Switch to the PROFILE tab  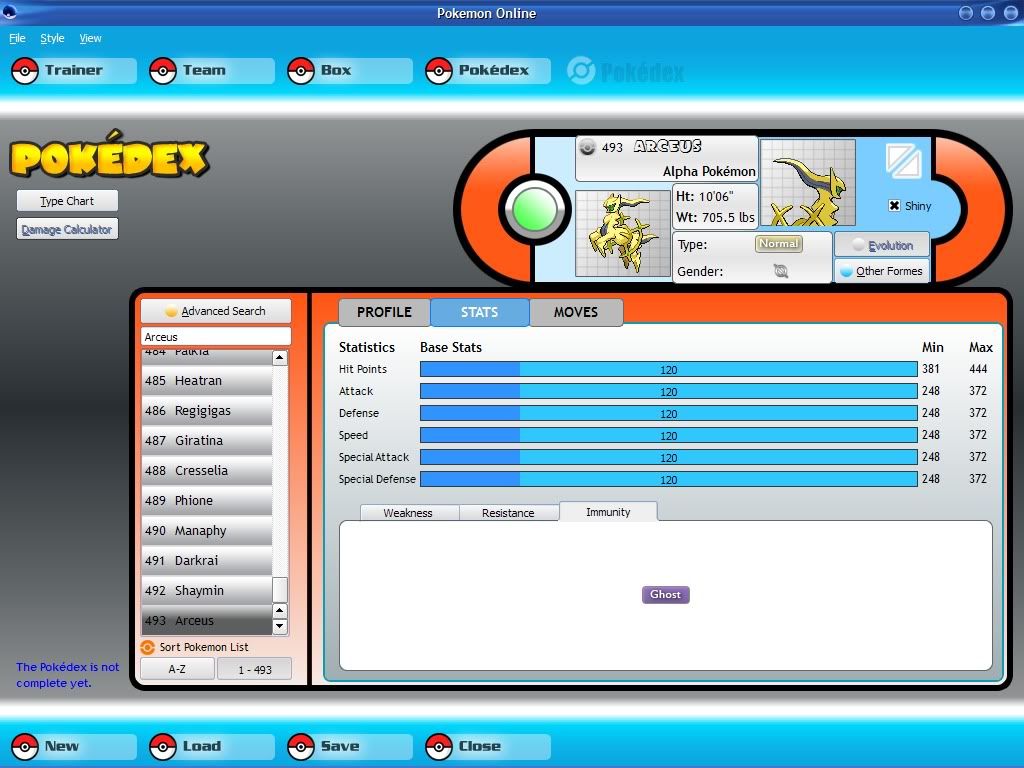(x=384, y=312)
